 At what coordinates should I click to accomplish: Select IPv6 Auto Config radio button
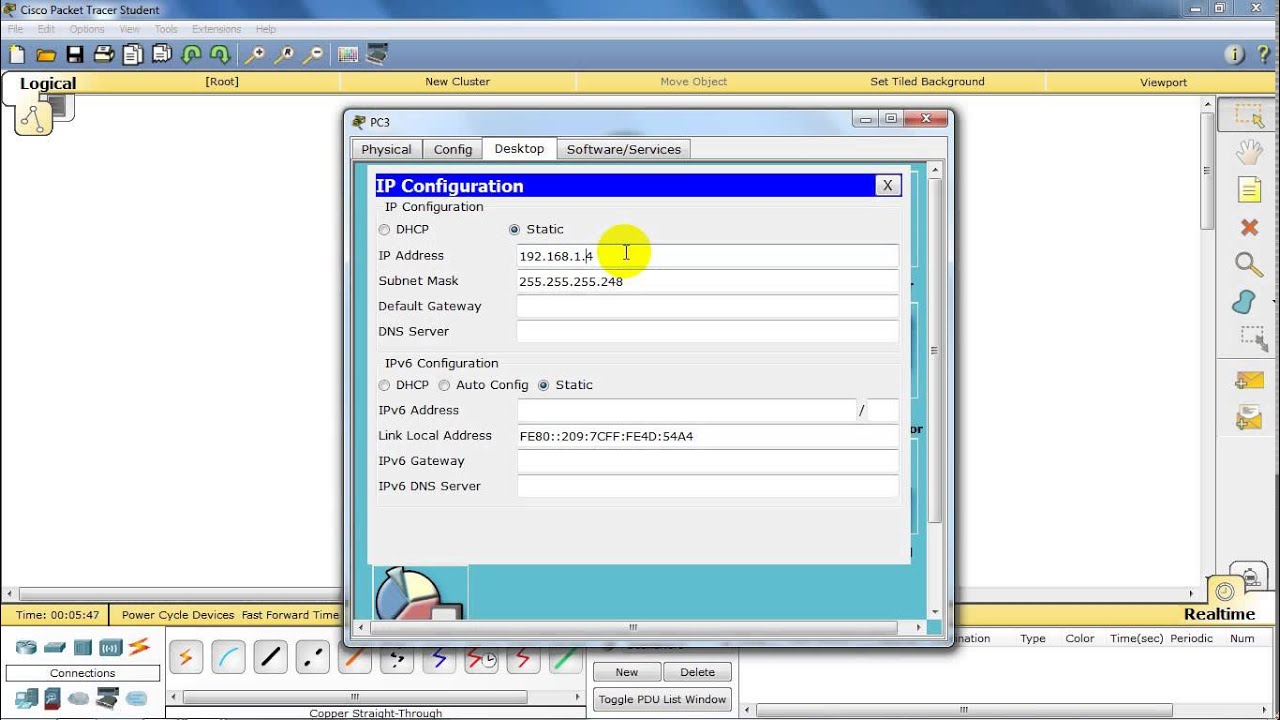click(444, 385)
